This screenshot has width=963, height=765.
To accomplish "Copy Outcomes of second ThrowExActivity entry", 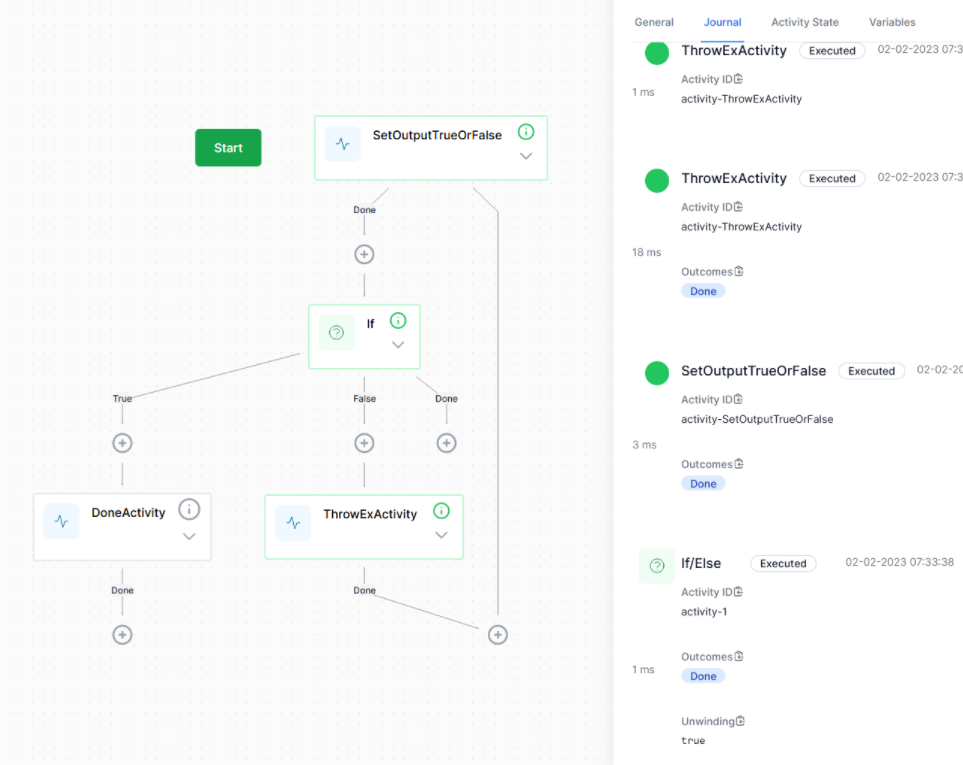I will coord(739,271).
